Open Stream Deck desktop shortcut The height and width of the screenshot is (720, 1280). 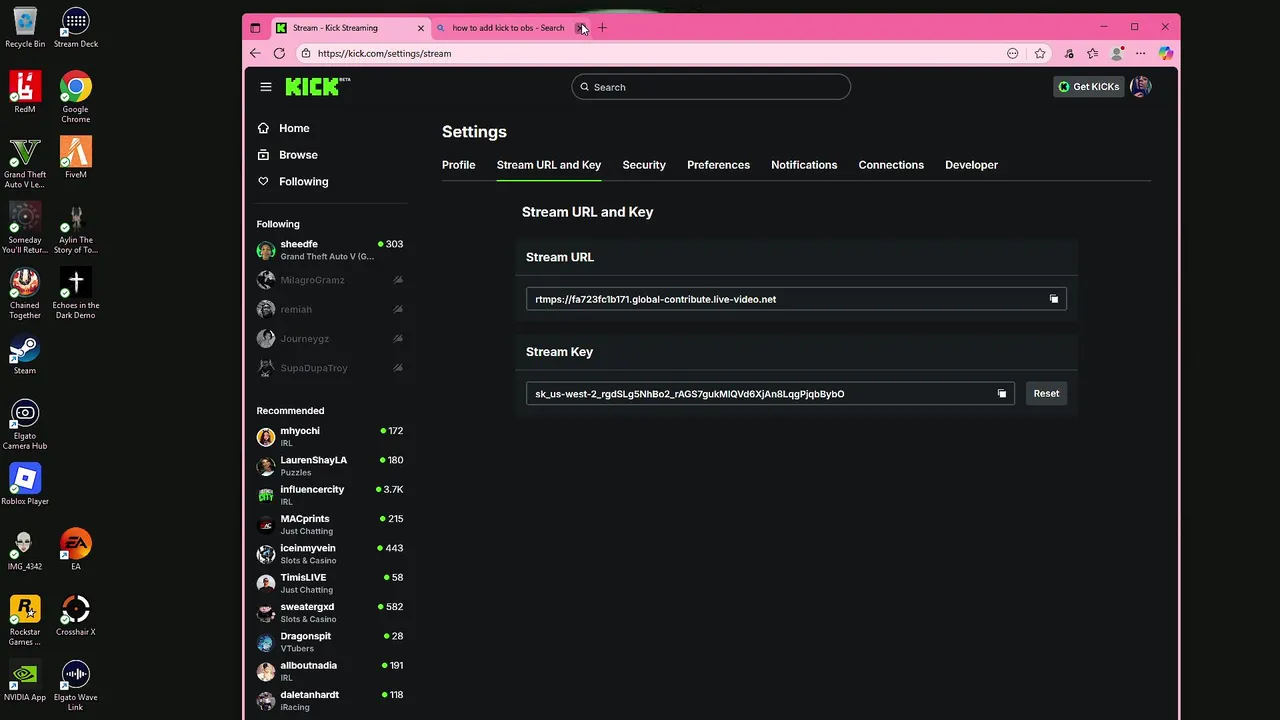(x=76, y=28)
